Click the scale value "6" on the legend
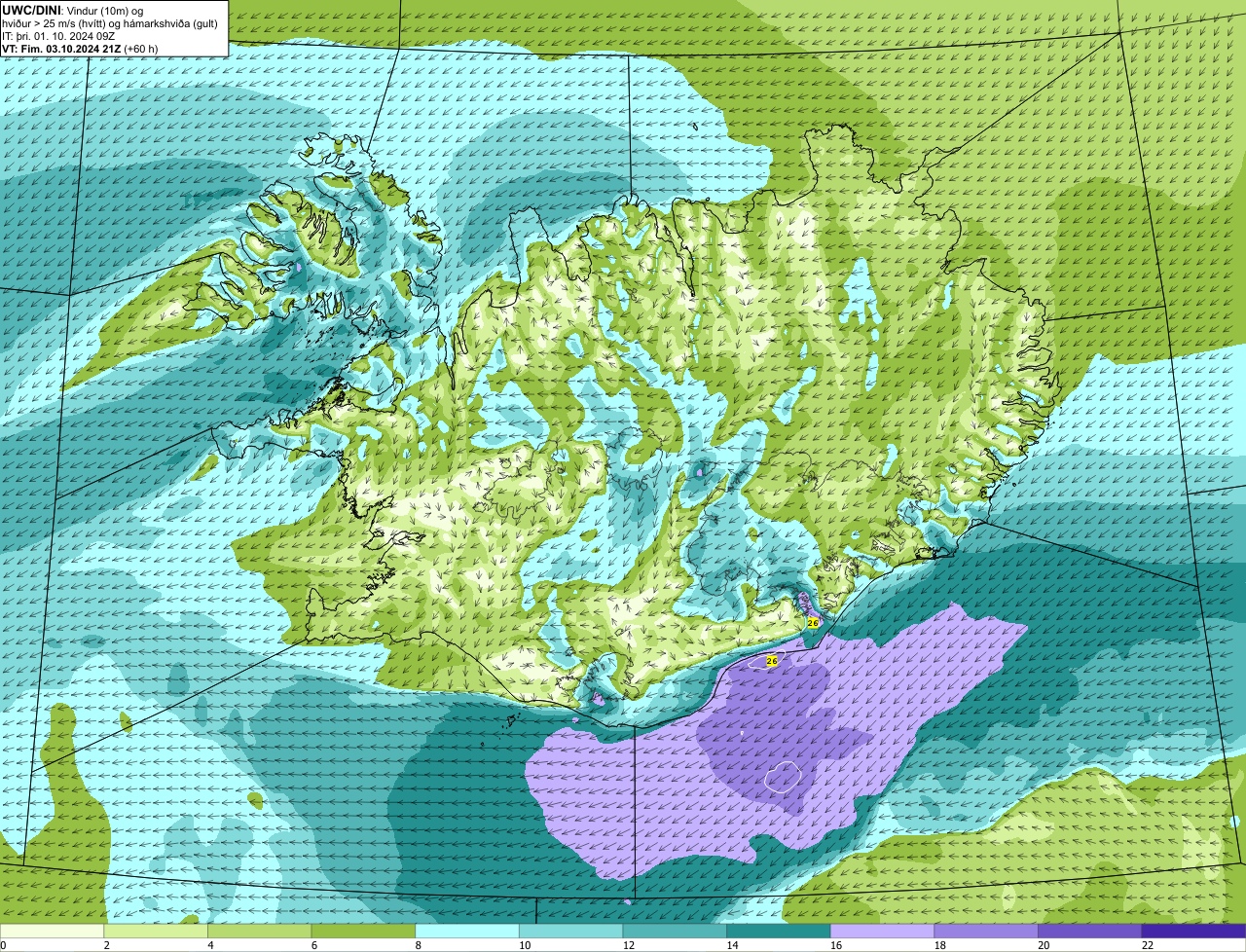 point(313,945)
